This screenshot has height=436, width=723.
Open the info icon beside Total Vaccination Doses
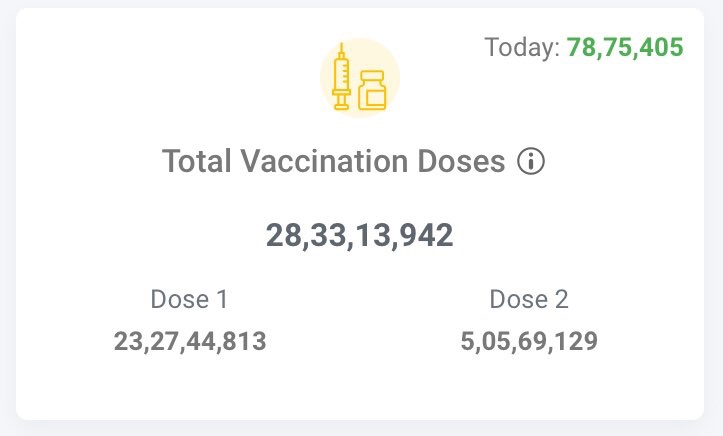pos(531,161)
